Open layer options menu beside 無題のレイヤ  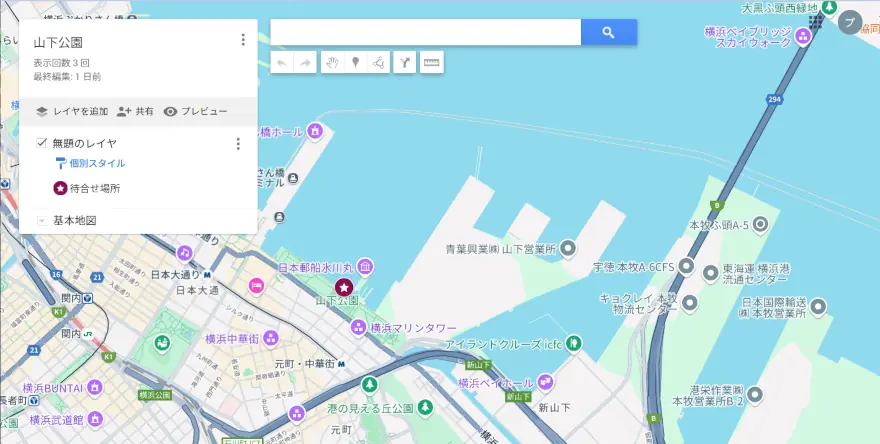pyautogui.click(x=238, y=144)
